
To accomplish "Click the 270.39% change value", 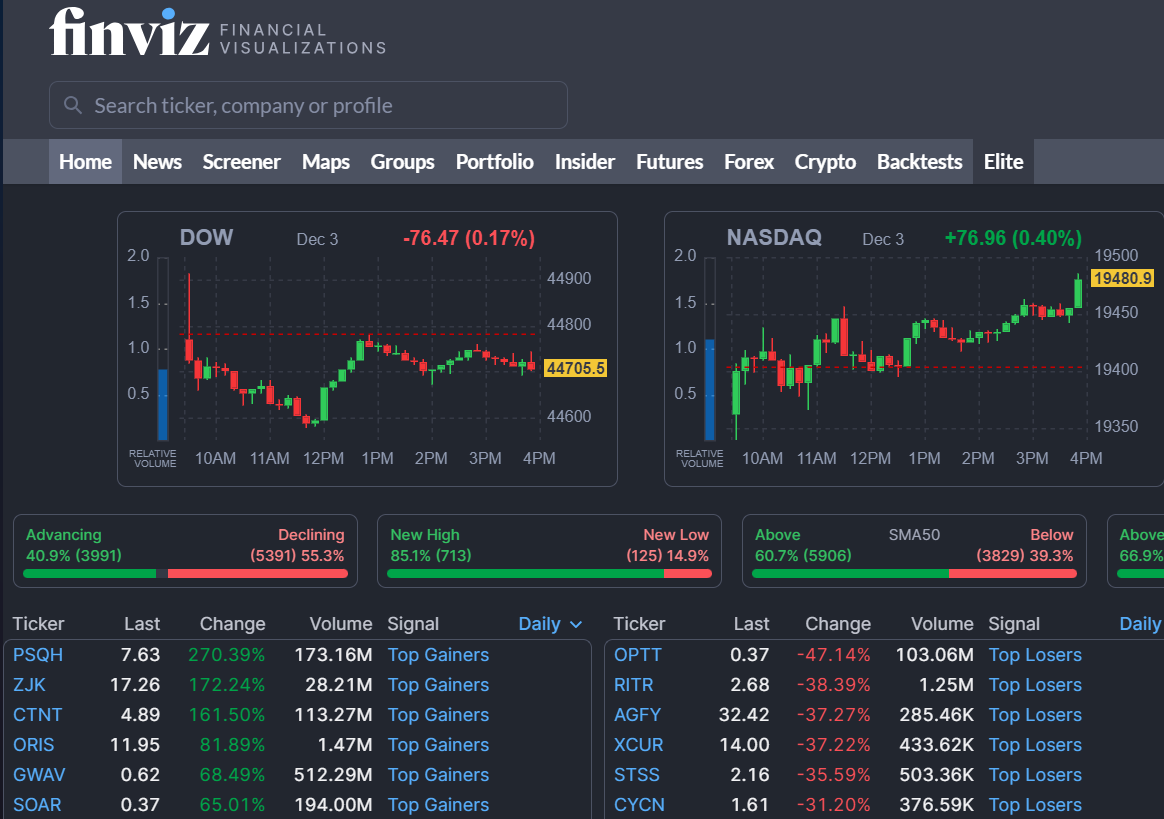I will 226,655.
